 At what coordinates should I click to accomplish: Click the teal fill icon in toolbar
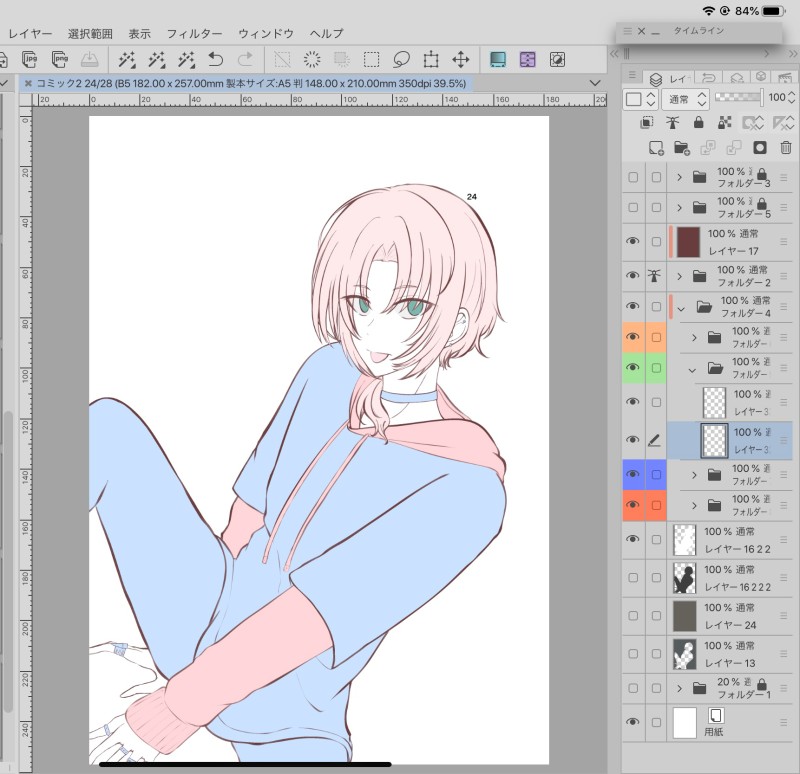[498, 60]
